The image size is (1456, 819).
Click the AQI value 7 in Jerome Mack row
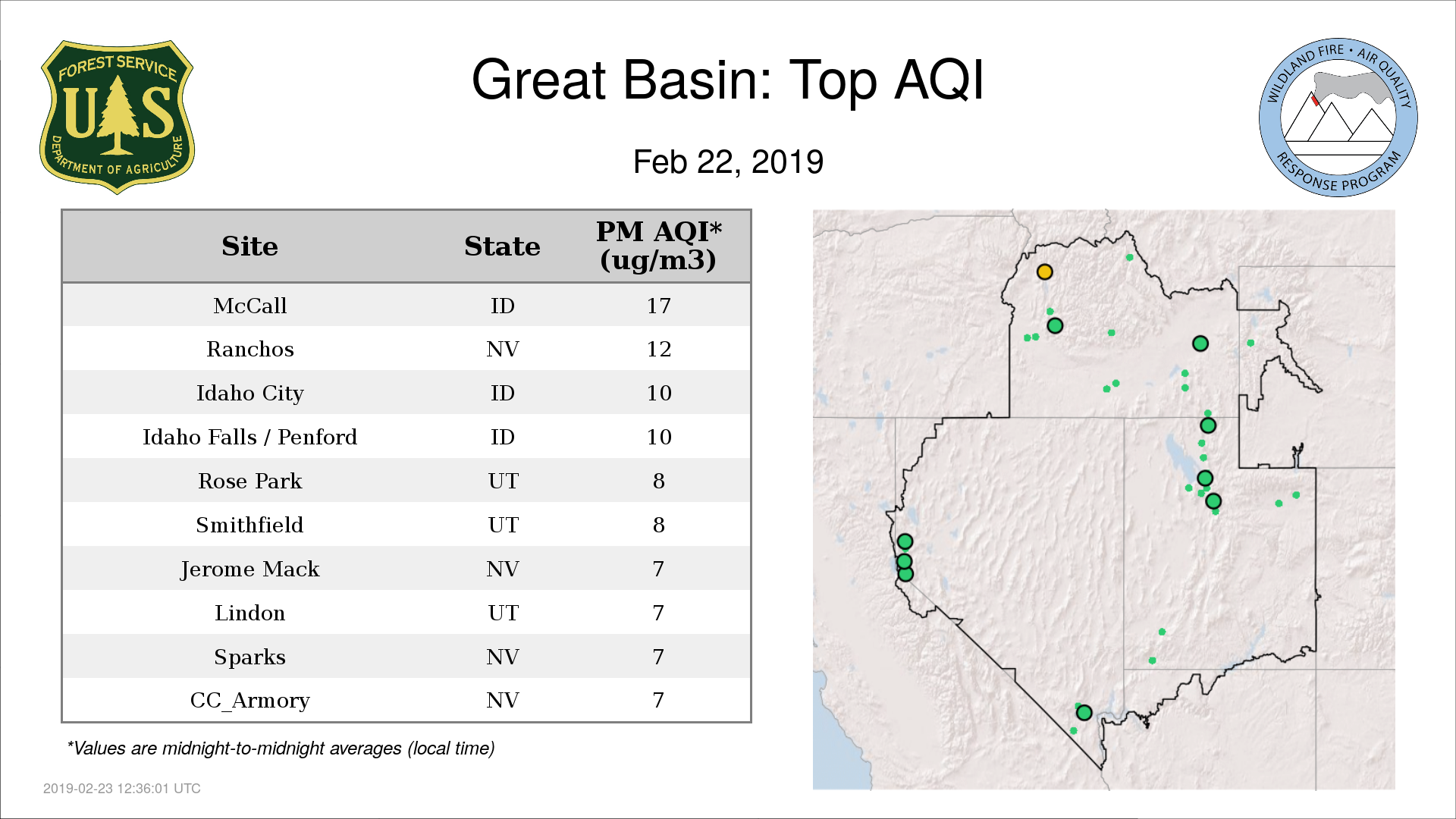(658, 569)
